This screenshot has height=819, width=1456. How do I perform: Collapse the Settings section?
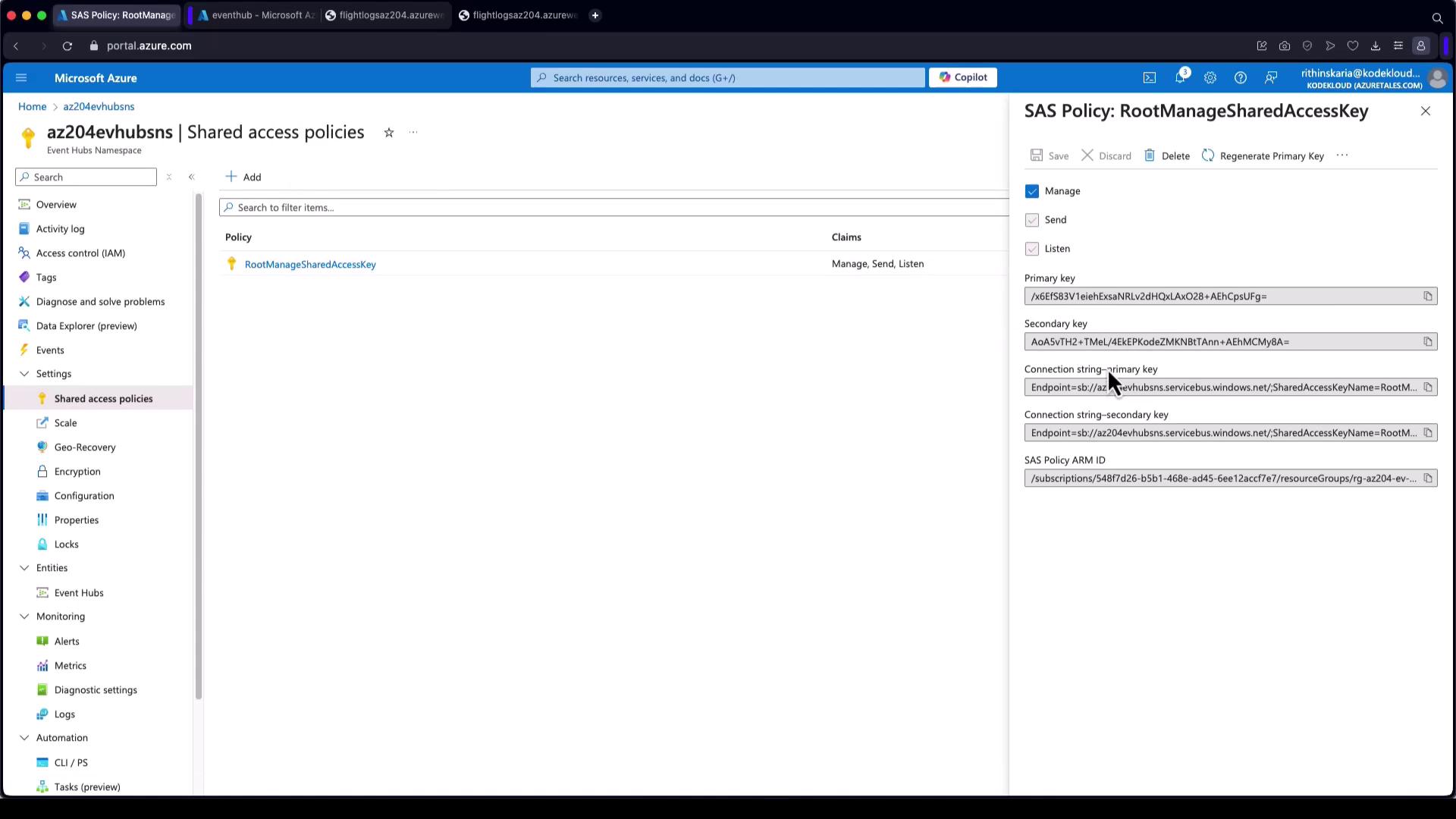tap(24, 374)
